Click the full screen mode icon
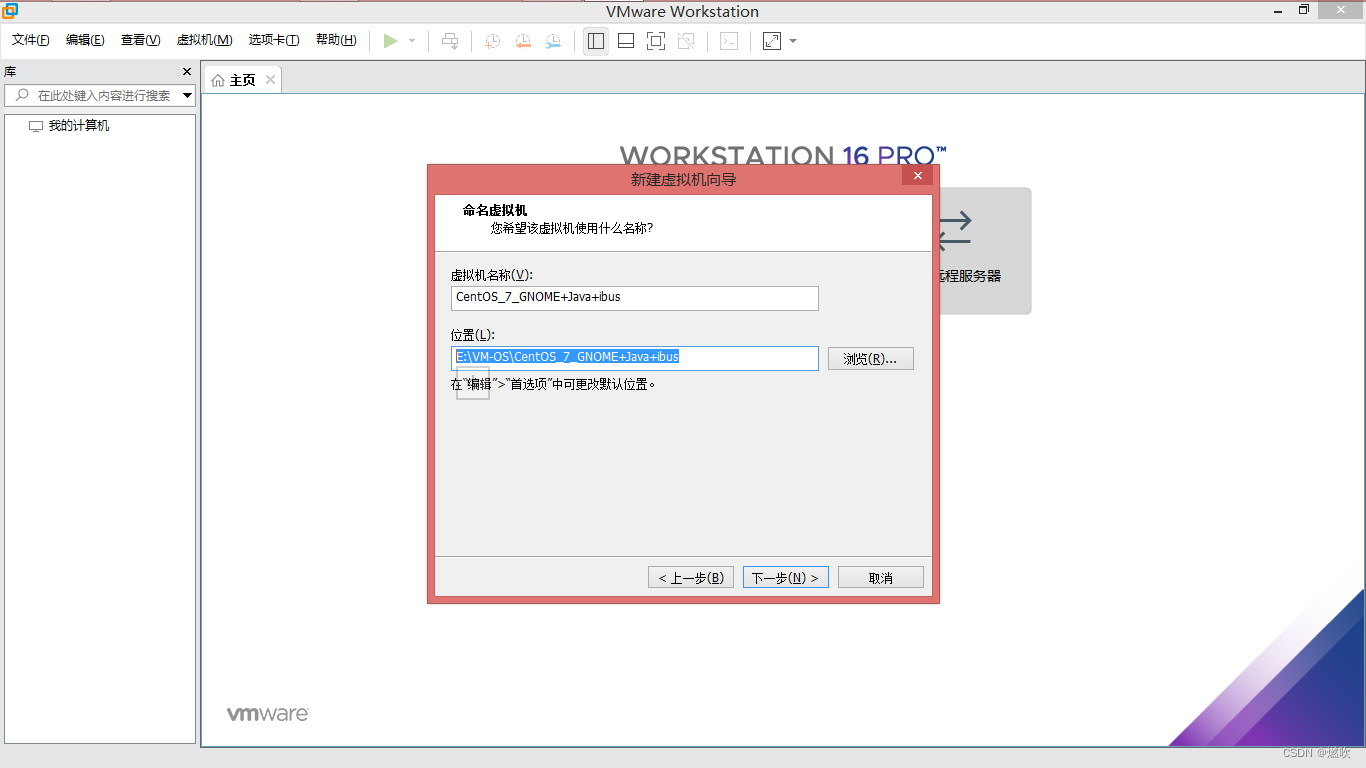The width and height of the screenshot is (1366, 768). 656,41
